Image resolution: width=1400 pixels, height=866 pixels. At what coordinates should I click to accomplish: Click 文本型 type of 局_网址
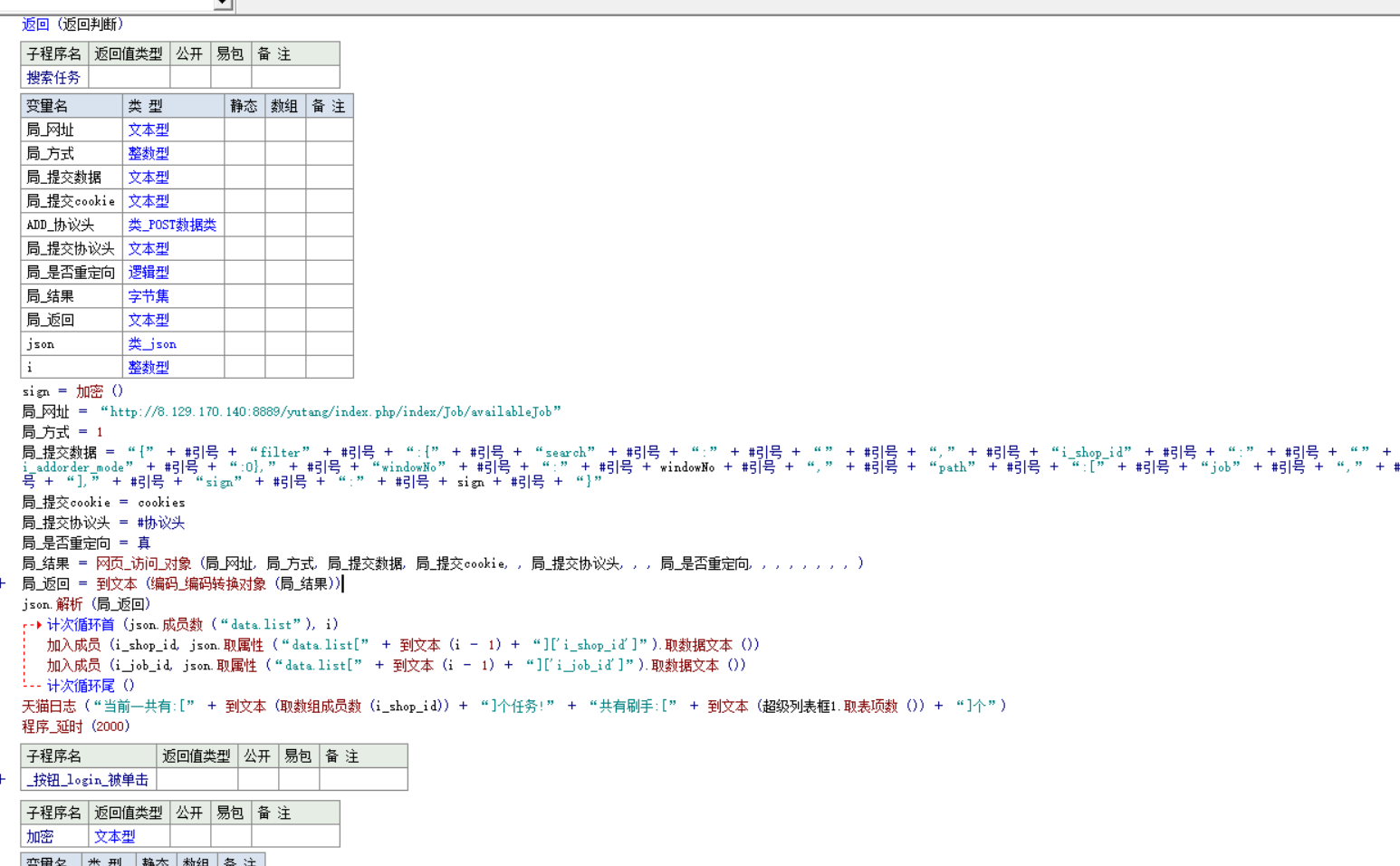tap(149, 130)
